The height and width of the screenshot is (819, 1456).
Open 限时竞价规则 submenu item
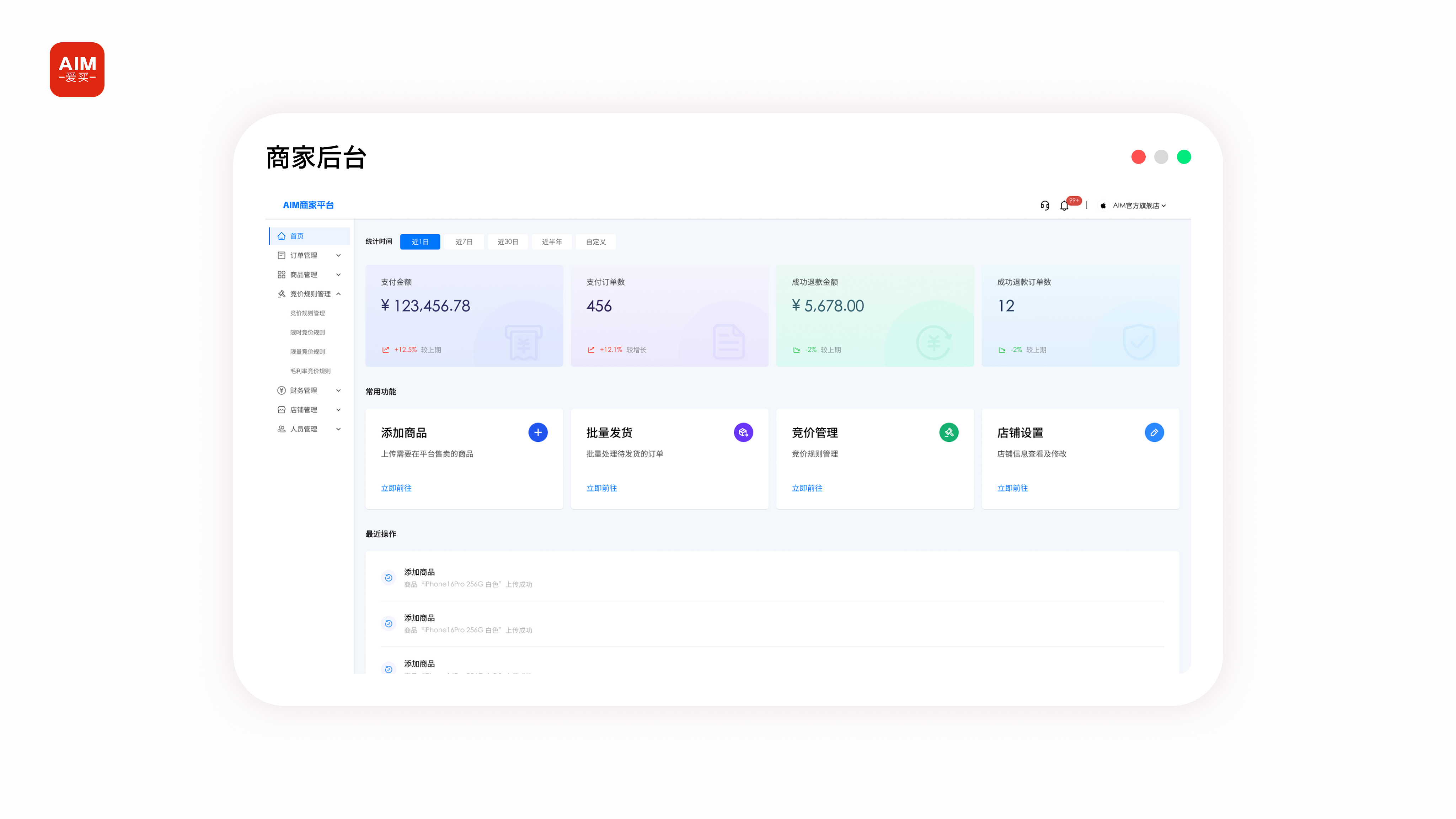[x=307, y=332]
